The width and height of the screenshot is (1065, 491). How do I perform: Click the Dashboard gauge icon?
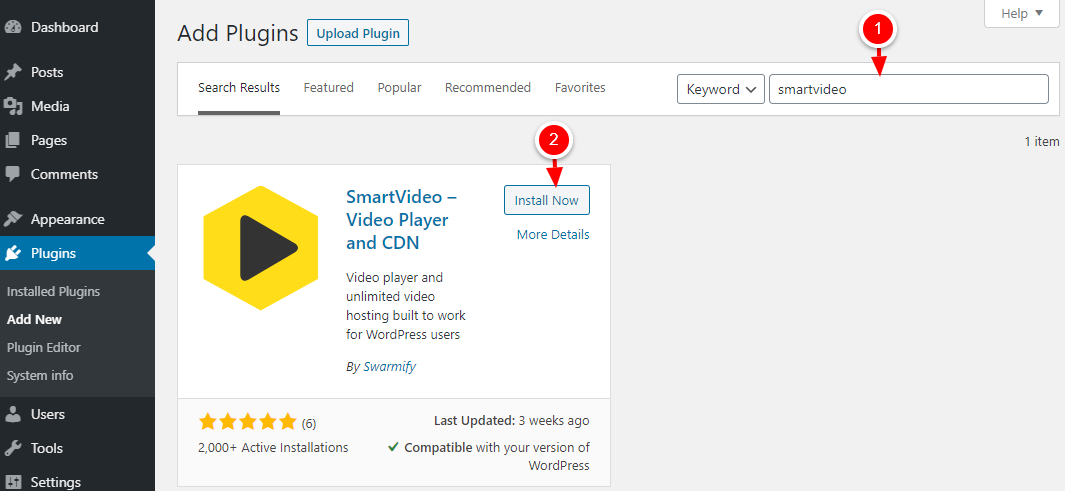[13, 28]
